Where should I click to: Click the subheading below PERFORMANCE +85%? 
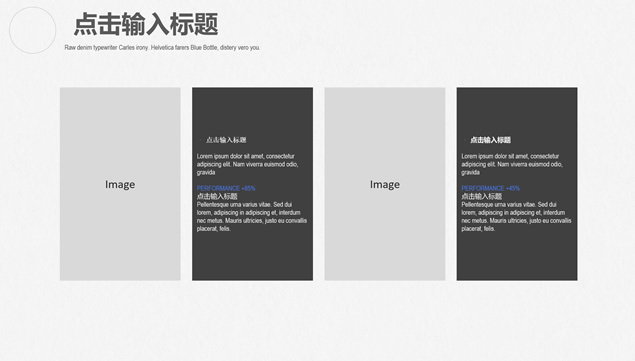coord(217,196)
